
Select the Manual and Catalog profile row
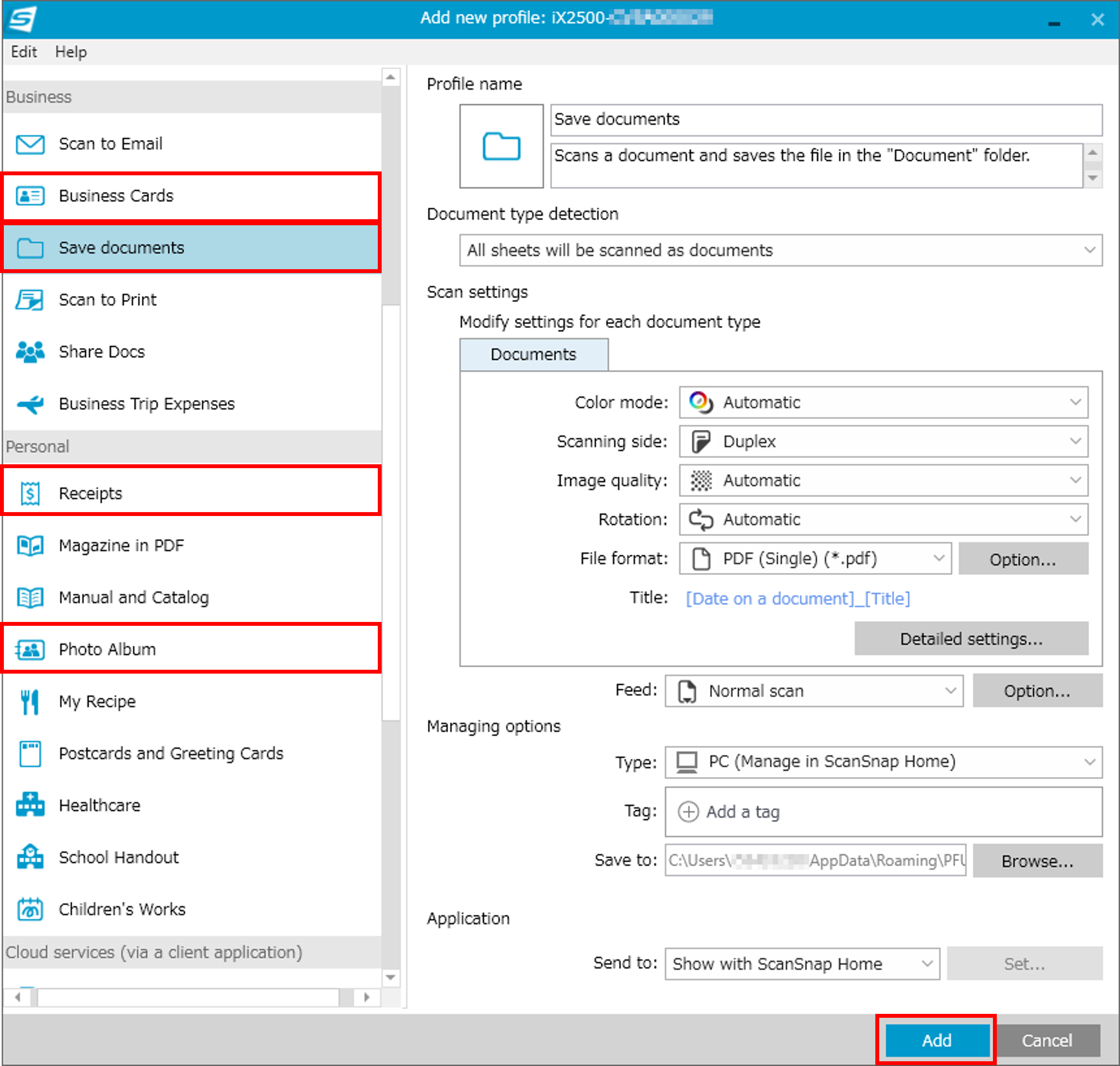pyautogui.click(x=192, y=598)
